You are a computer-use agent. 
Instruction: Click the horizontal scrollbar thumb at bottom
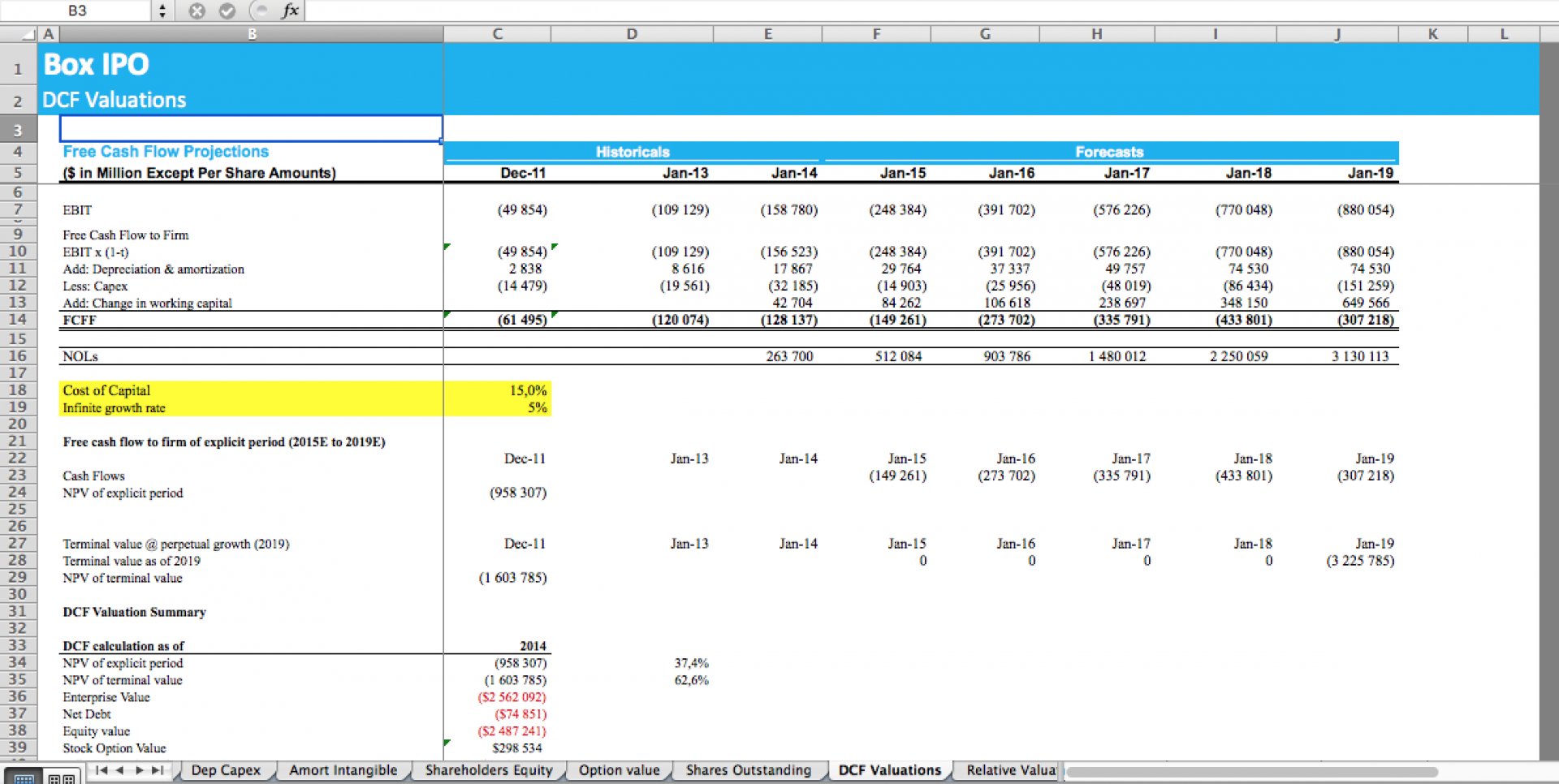click(x=1251, y=772)
